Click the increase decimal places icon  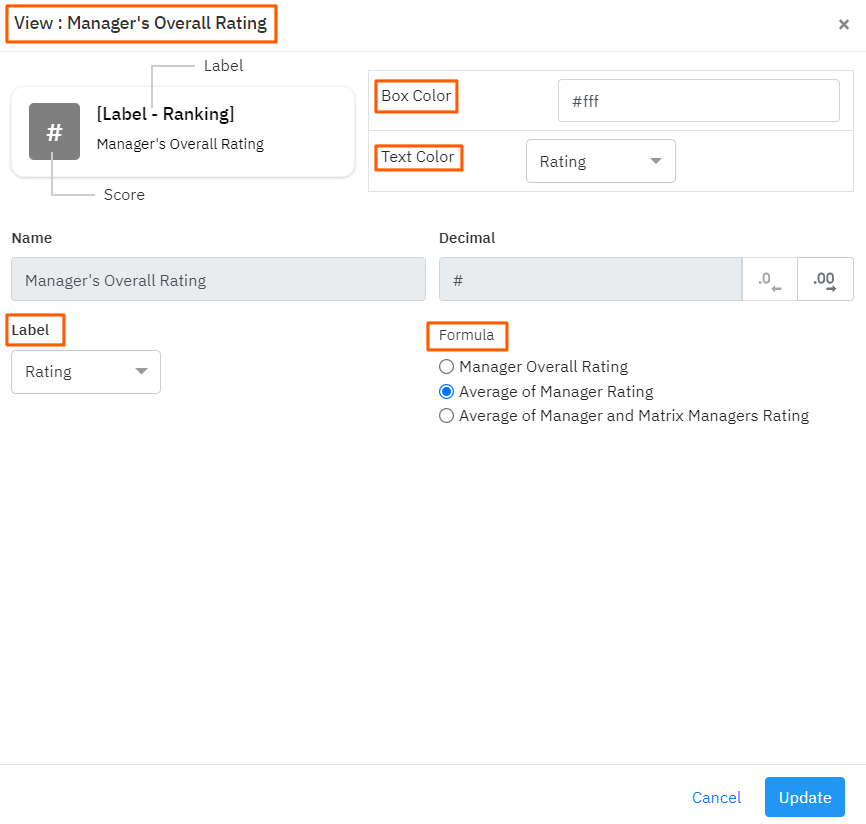click(x=825, y=280)
